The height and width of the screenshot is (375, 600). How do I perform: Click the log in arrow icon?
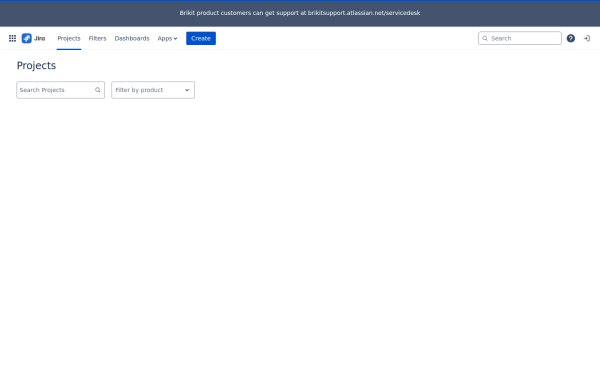tap(587, 38)
